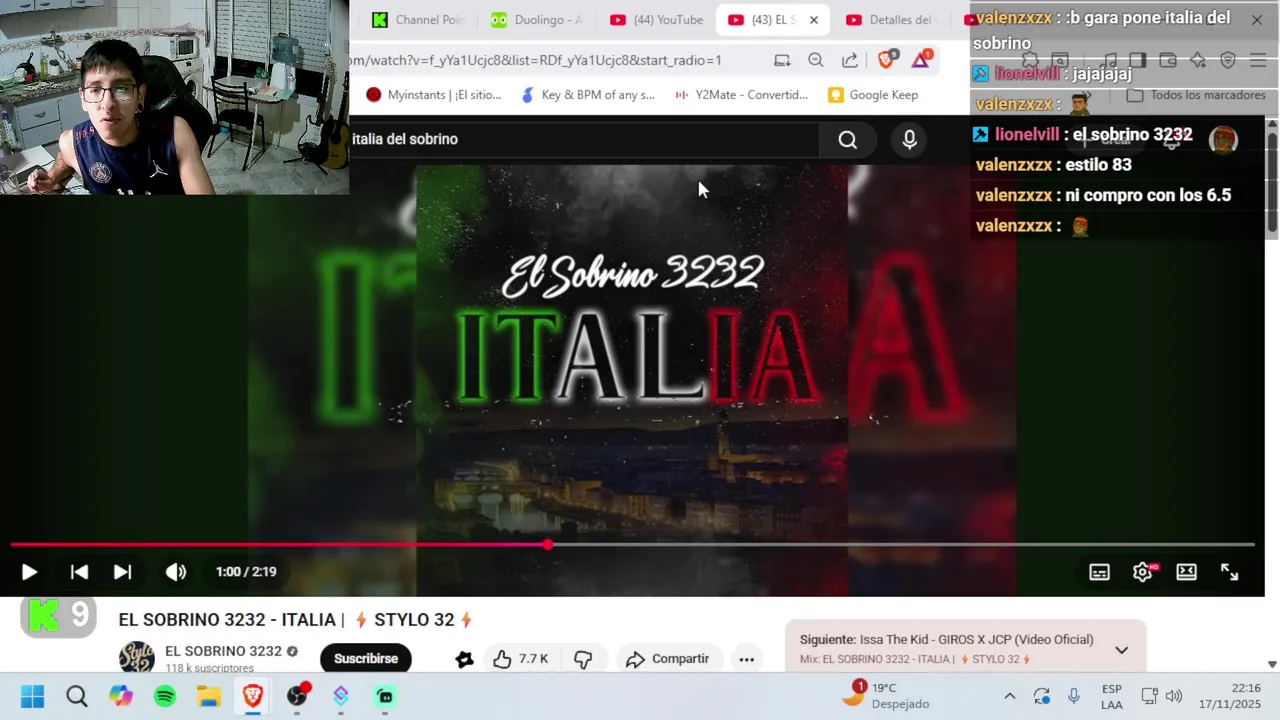Click the Compartir share button

pos(667,659)
